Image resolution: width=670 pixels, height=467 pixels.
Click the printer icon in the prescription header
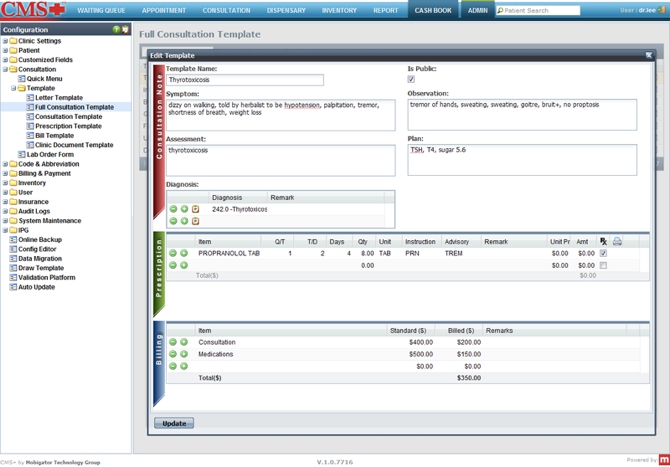tap(617, 242)
